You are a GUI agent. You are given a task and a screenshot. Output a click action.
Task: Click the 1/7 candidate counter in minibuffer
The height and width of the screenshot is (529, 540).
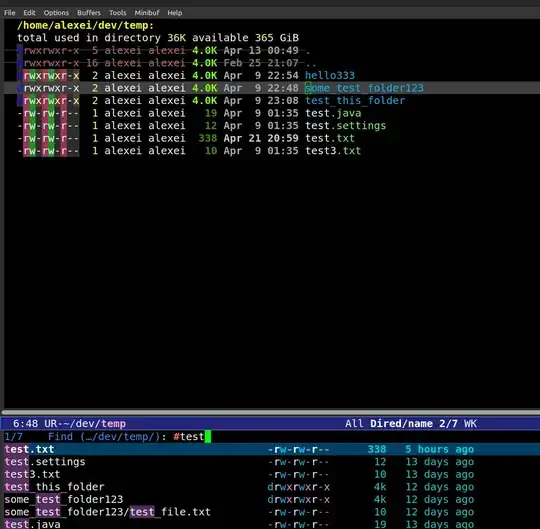[13, 437]
